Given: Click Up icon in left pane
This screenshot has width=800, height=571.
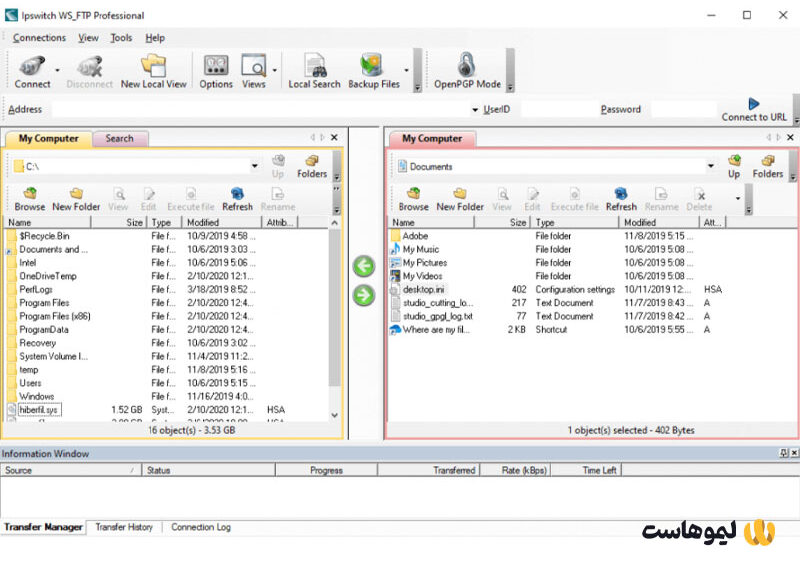Looking at the screenshot, I should click(x=278, y=167).
